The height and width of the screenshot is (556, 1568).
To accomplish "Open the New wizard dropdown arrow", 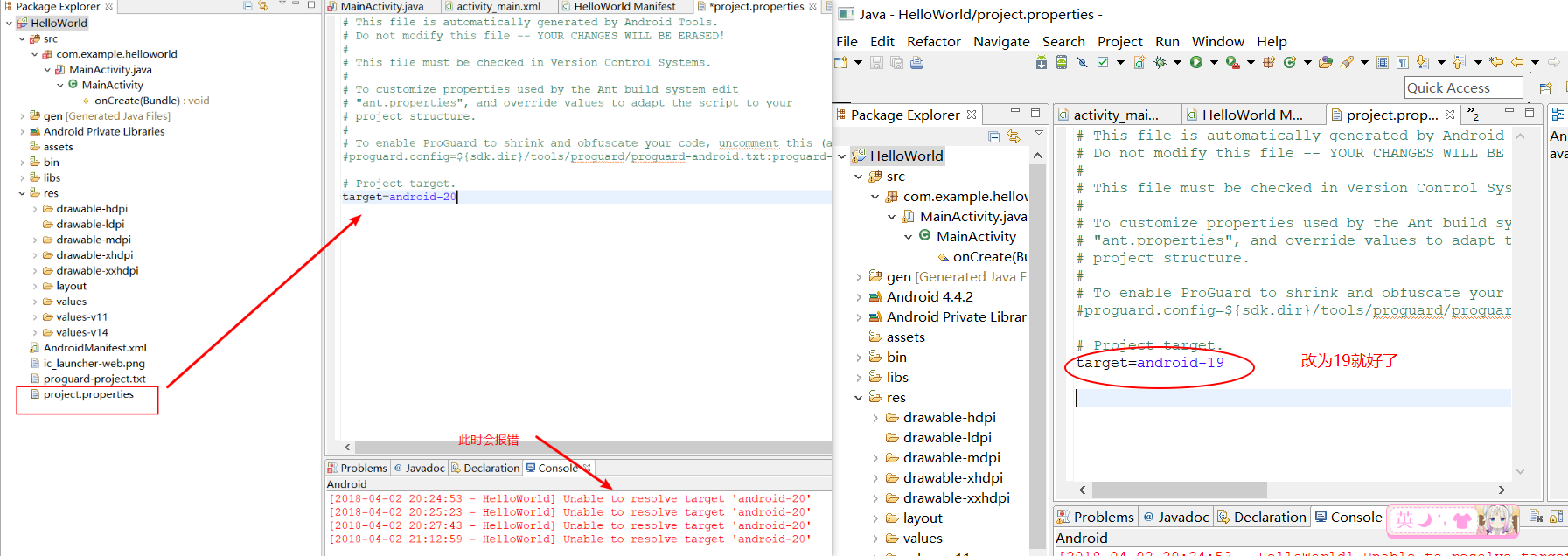I will point(858,62).
